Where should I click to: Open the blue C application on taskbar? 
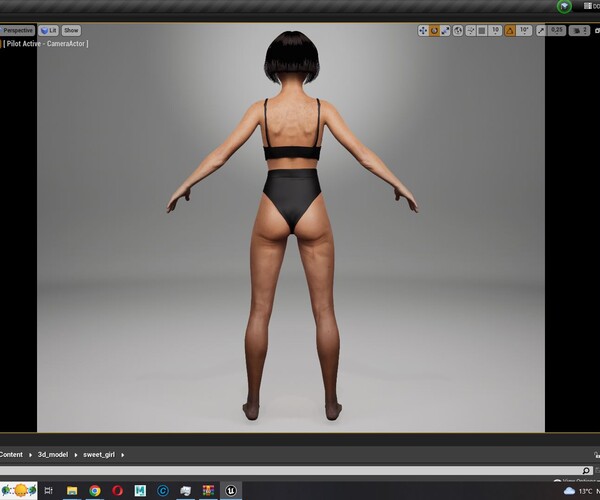[163, 490]
